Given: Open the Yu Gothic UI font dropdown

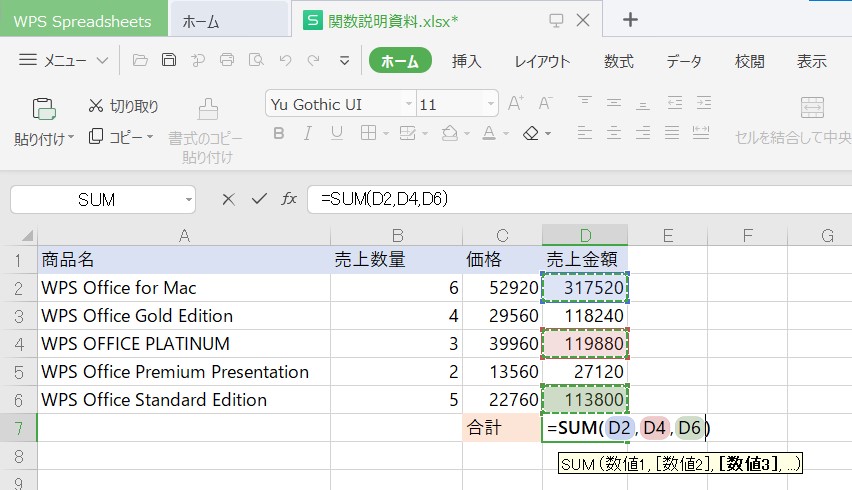Looking at the screenshot, I should (x=409, y=104).
